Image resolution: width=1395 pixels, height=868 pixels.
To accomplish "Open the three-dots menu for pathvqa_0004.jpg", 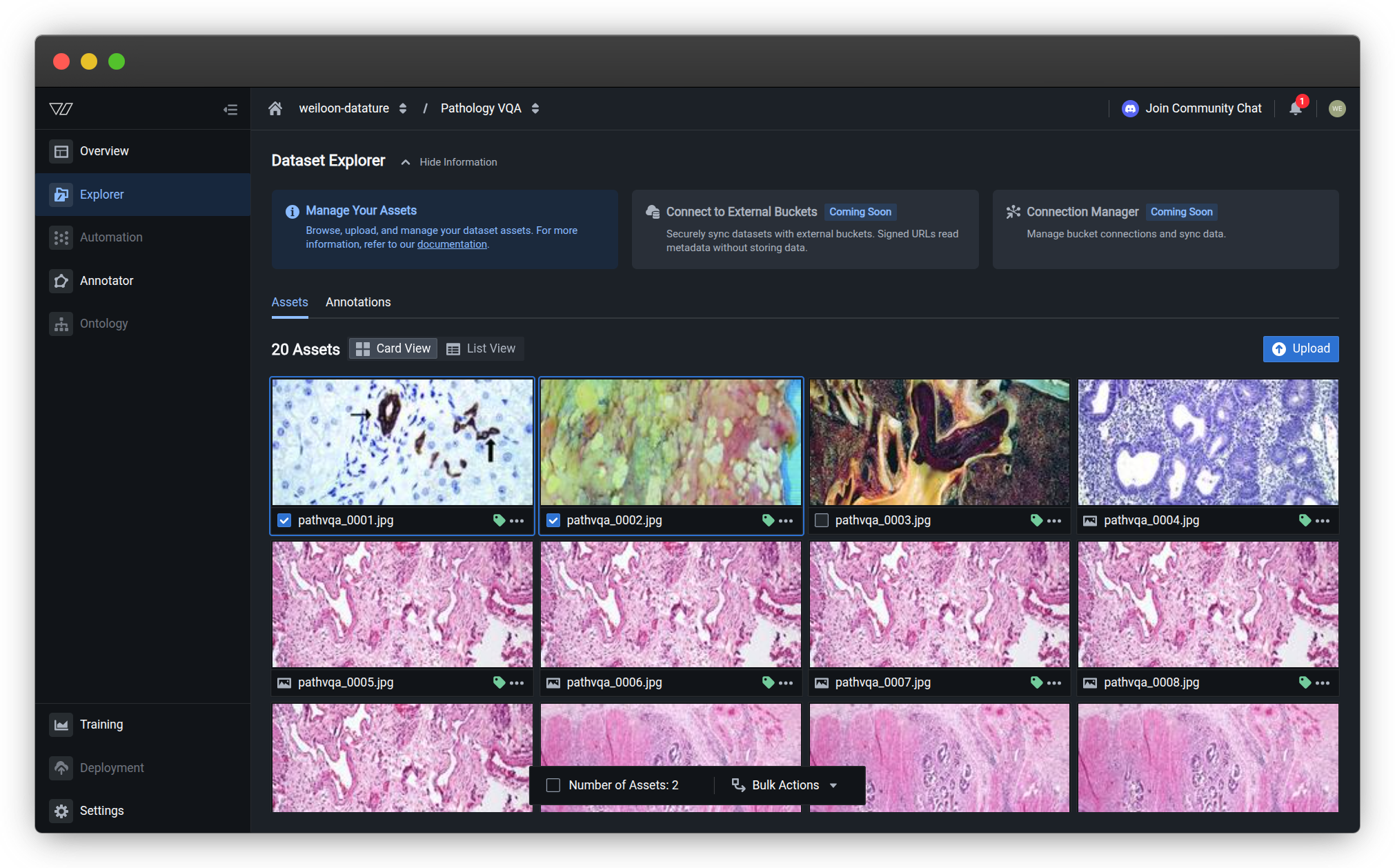I will point(1322,520).
